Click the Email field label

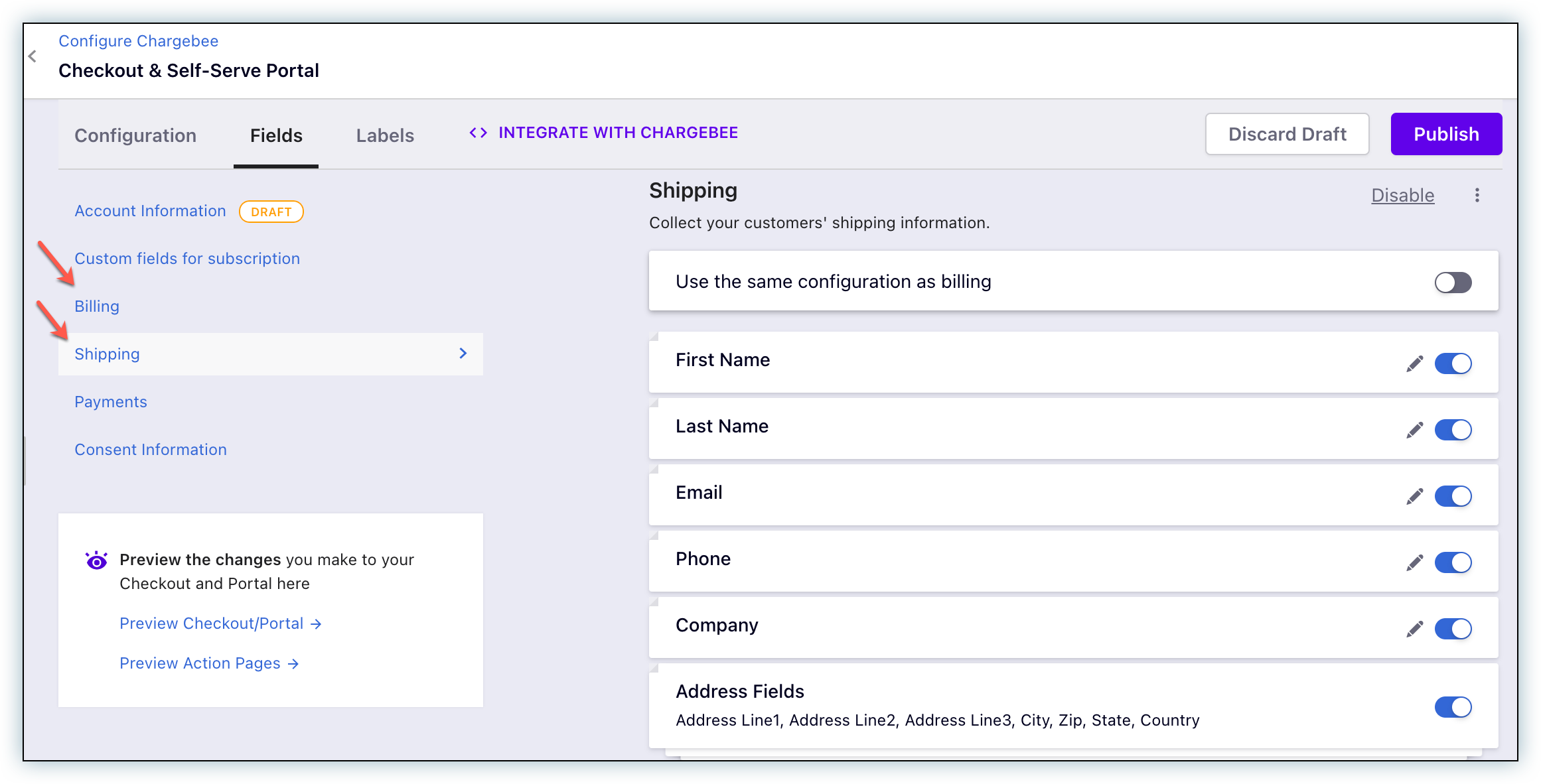coord(699,492)
